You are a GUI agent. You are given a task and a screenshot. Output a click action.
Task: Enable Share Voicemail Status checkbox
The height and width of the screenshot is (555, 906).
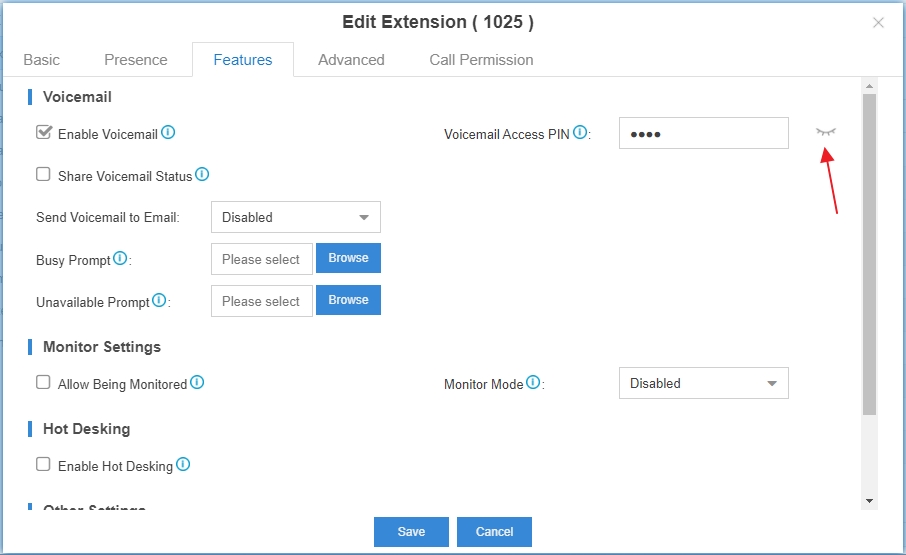(x=43, y=175)
